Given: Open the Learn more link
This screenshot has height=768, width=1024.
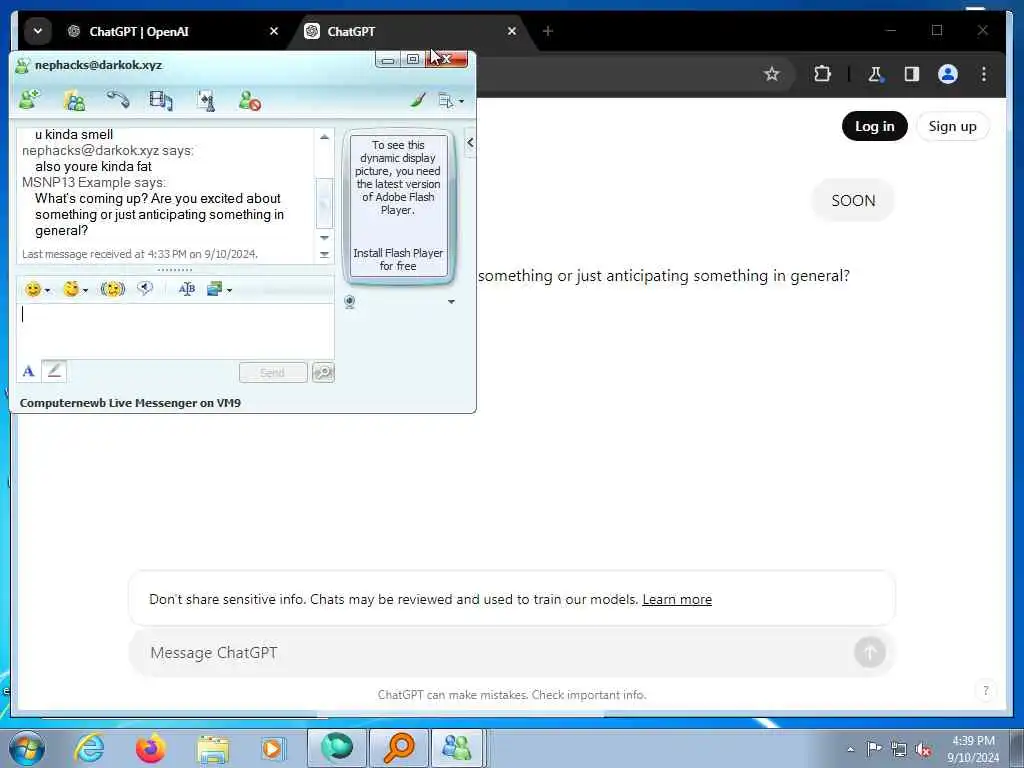Looking at the screenshot, I should coord(677,599).
